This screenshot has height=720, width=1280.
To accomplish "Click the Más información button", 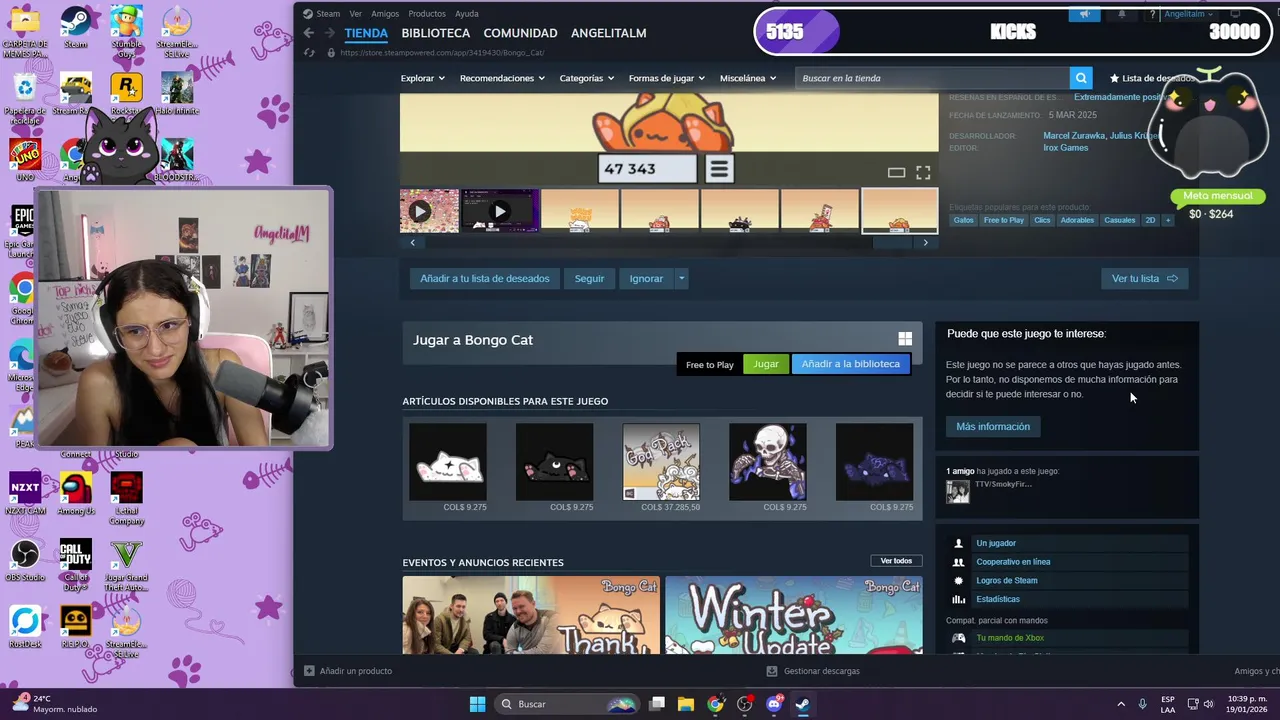I will [x=993, y=427].
